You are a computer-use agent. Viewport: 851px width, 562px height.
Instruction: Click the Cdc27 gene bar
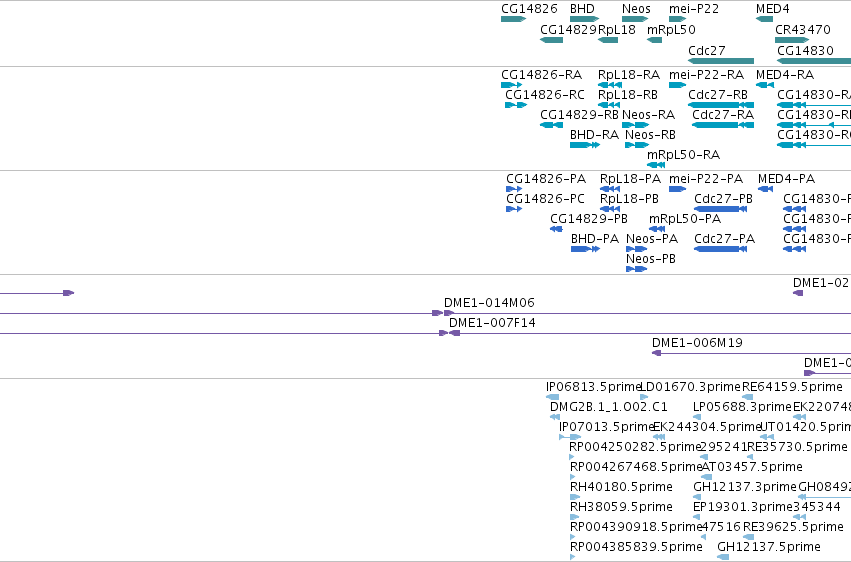click(721, 61)
